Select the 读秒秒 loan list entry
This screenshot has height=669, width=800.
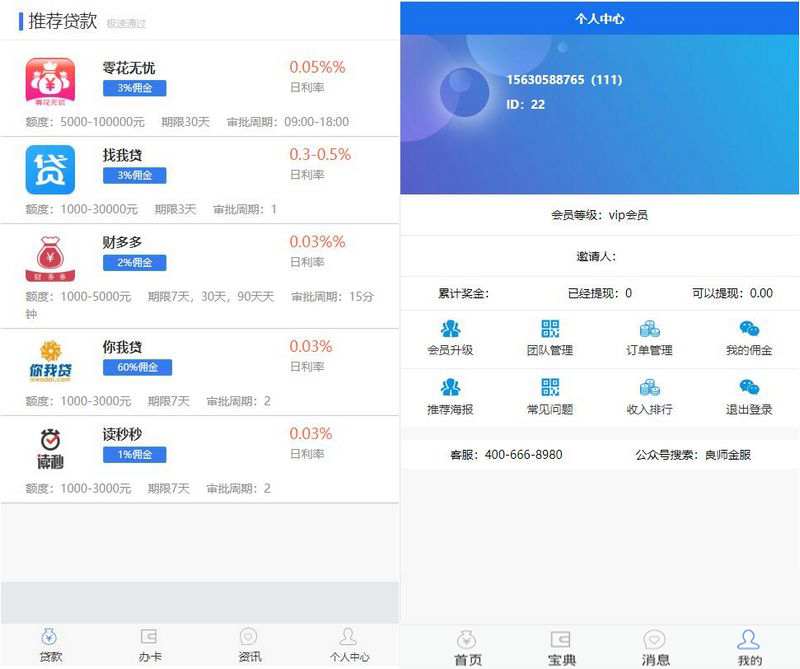point(200,455)
